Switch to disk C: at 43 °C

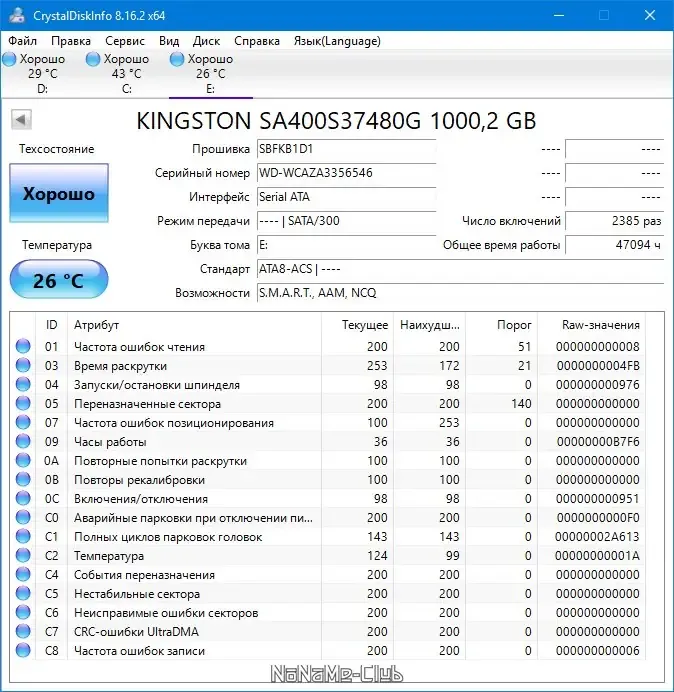127,73
